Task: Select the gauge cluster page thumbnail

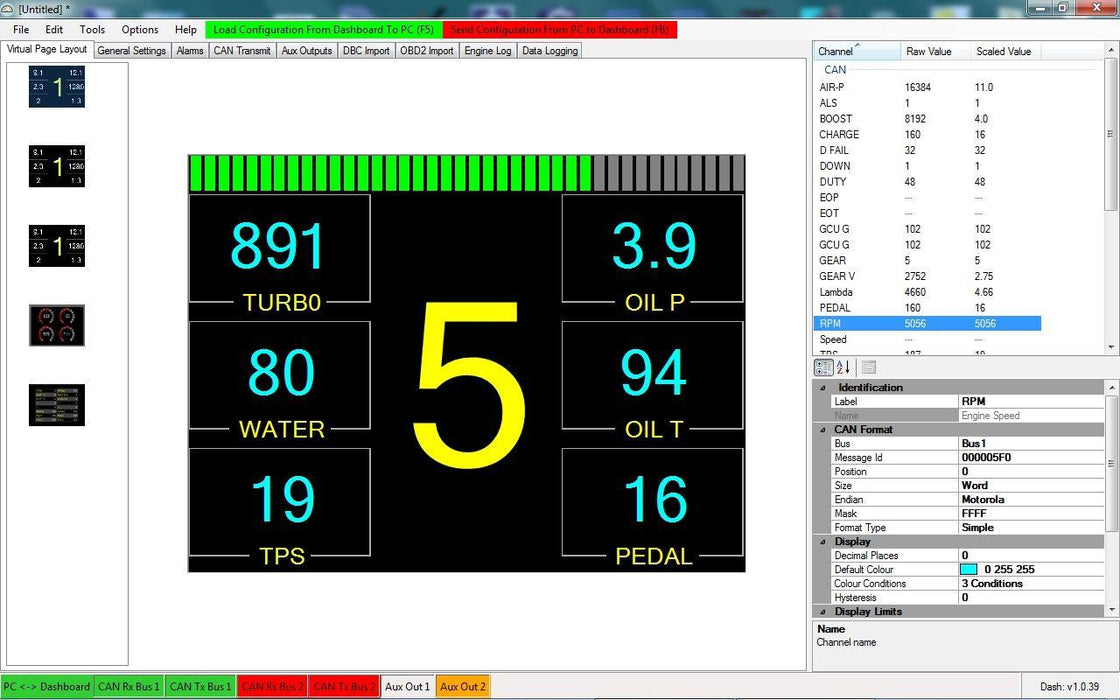Action: point(56,325)
